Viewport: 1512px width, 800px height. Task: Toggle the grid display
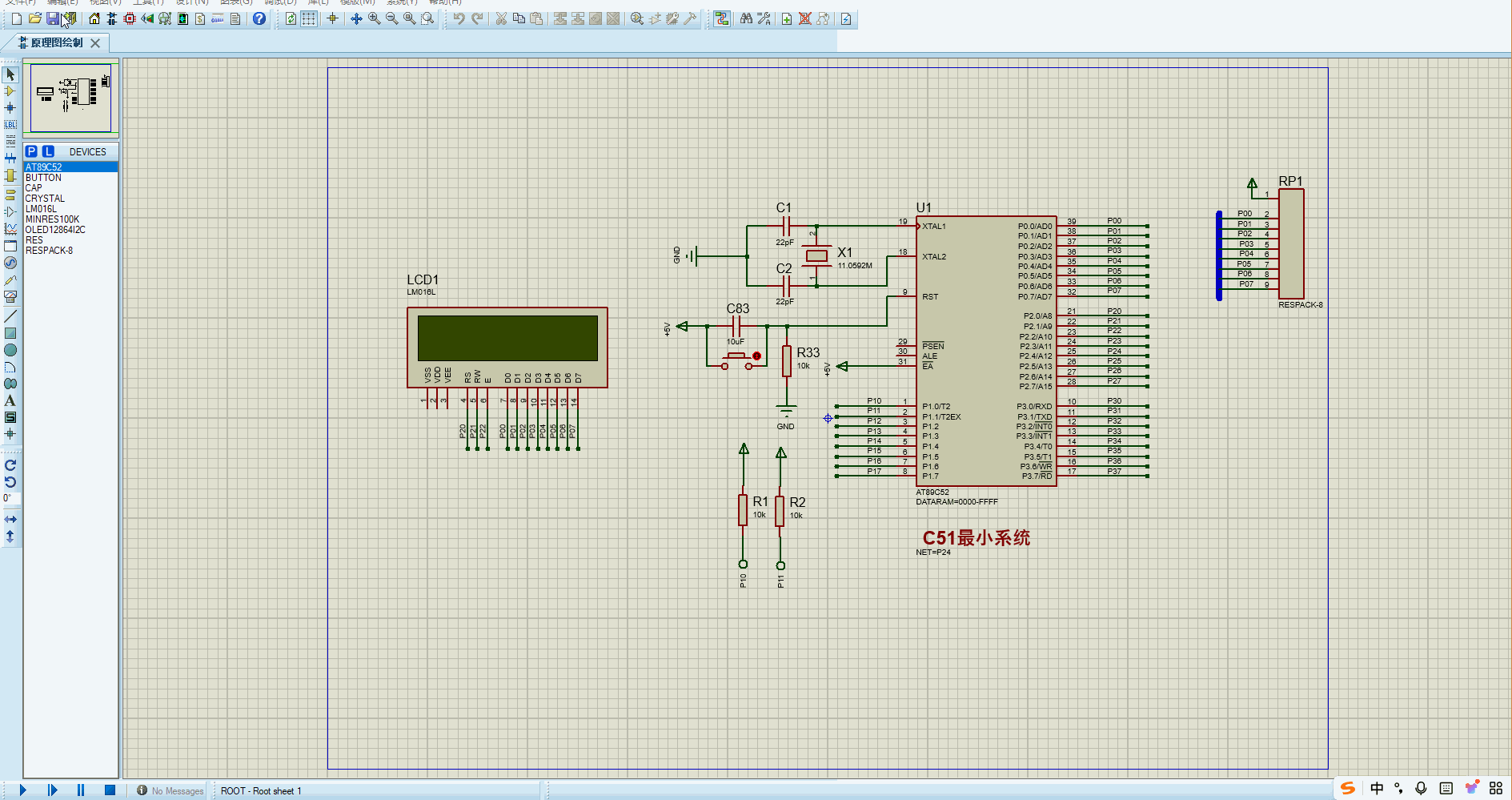pyautogui.click(x=308, y=18)
